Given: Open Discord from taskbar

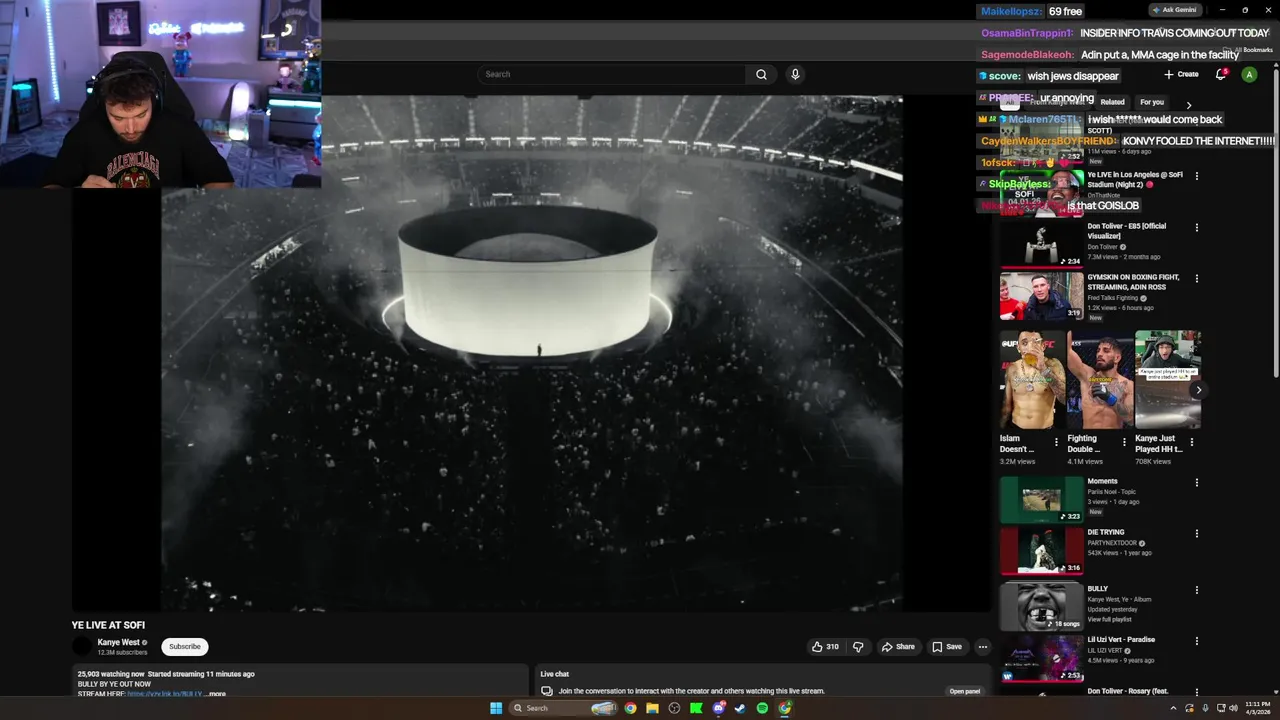Looking at the screenshot, I should coord(718,708).
